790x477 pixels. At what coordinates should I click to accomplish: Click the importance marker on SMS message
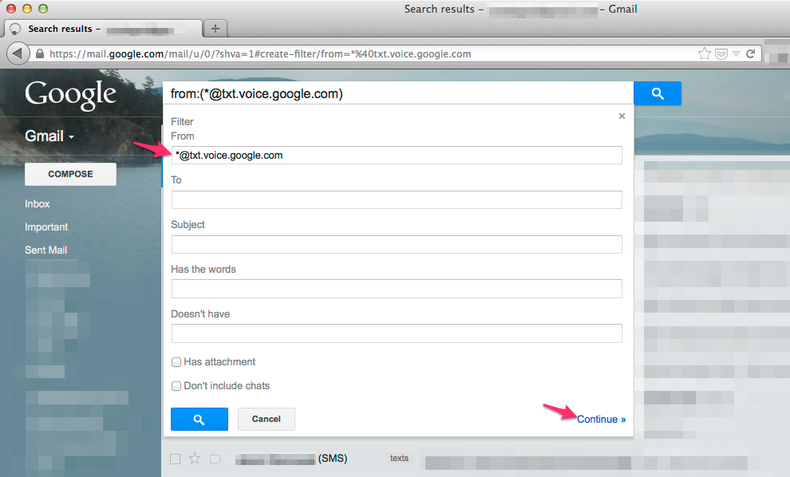tap(215, 459)
